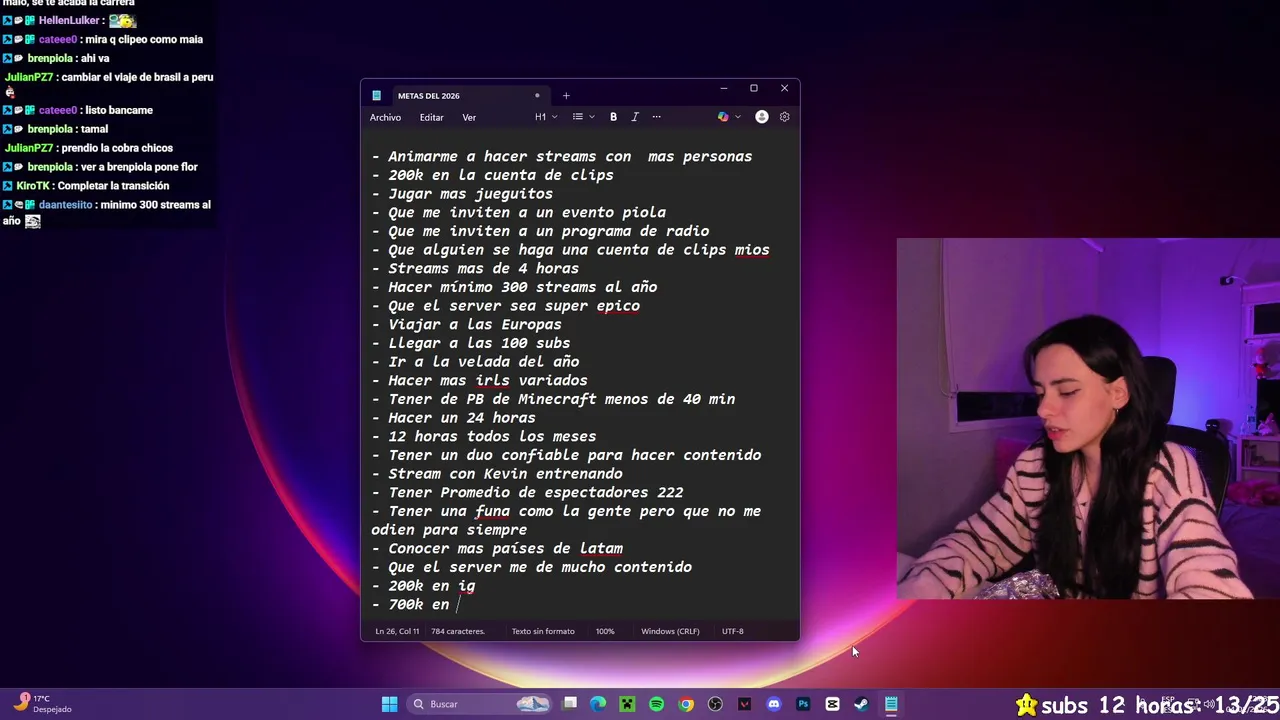Screen dimensions: 1280x720
Task: Click the line '12 horas todos los meses'
Action: [483, 437]
